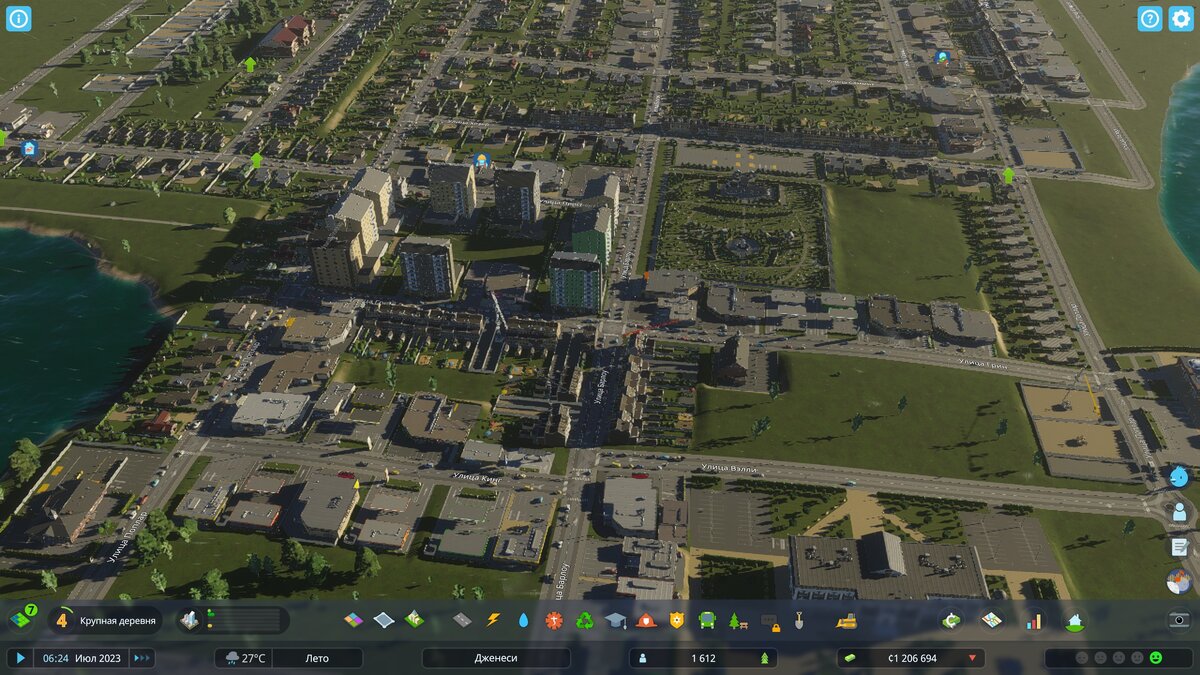Open the Education menu
This screenshot has width=1200, height=675.
(615, 620)
